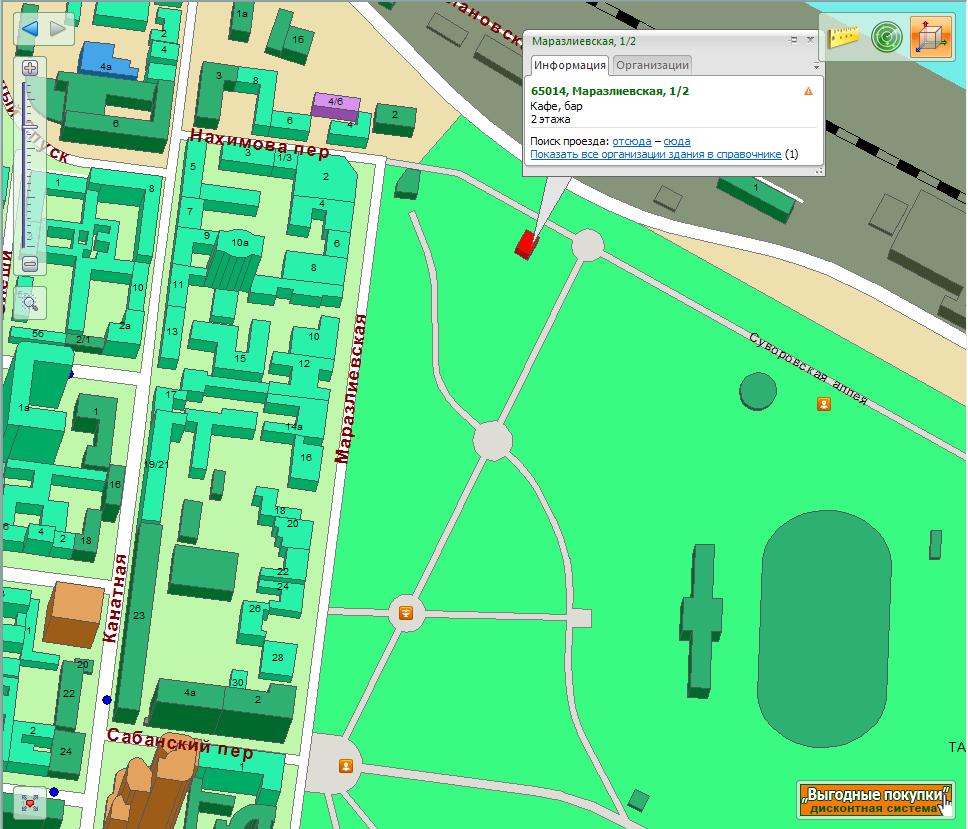Select the ruler distance measuring tool

tap(845, 37)
